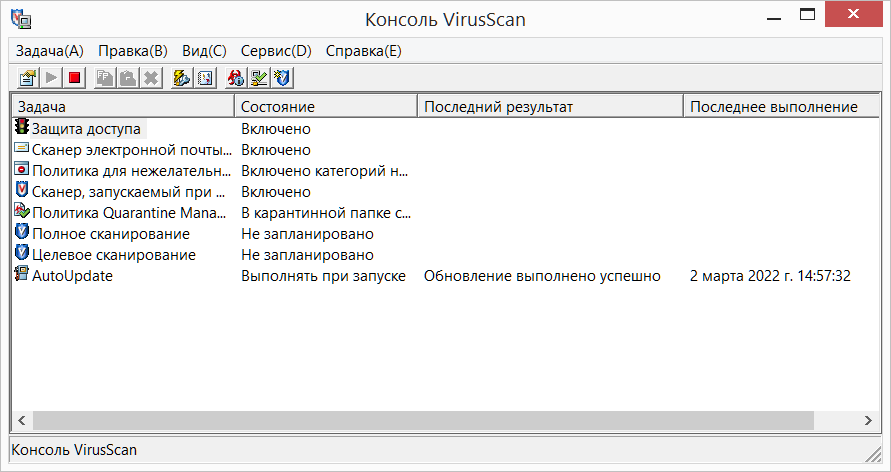
Task: Open the Справка(E) menu
Action: coord(364,51)
